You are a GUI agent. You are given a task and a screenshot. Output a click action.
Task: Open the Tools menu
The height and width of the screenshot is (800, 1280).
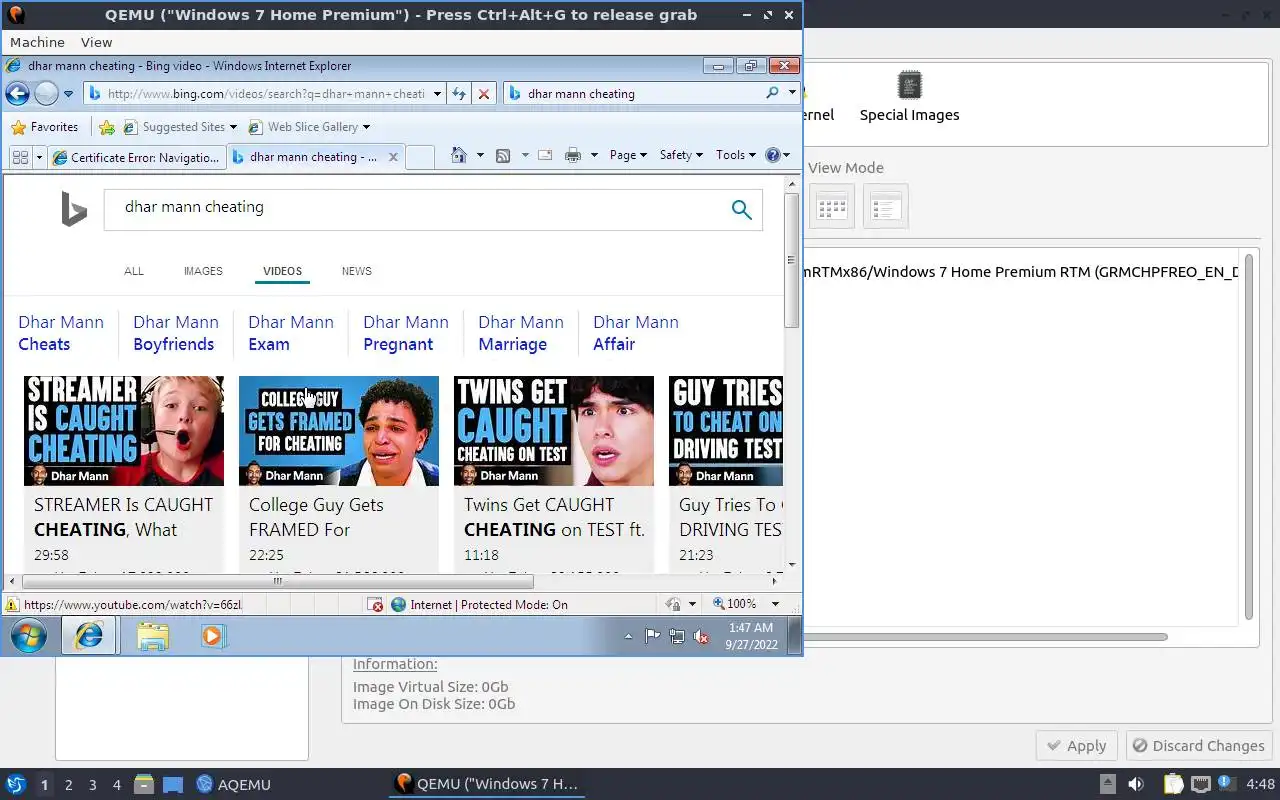pyautogui.click(x=735, y=155)
